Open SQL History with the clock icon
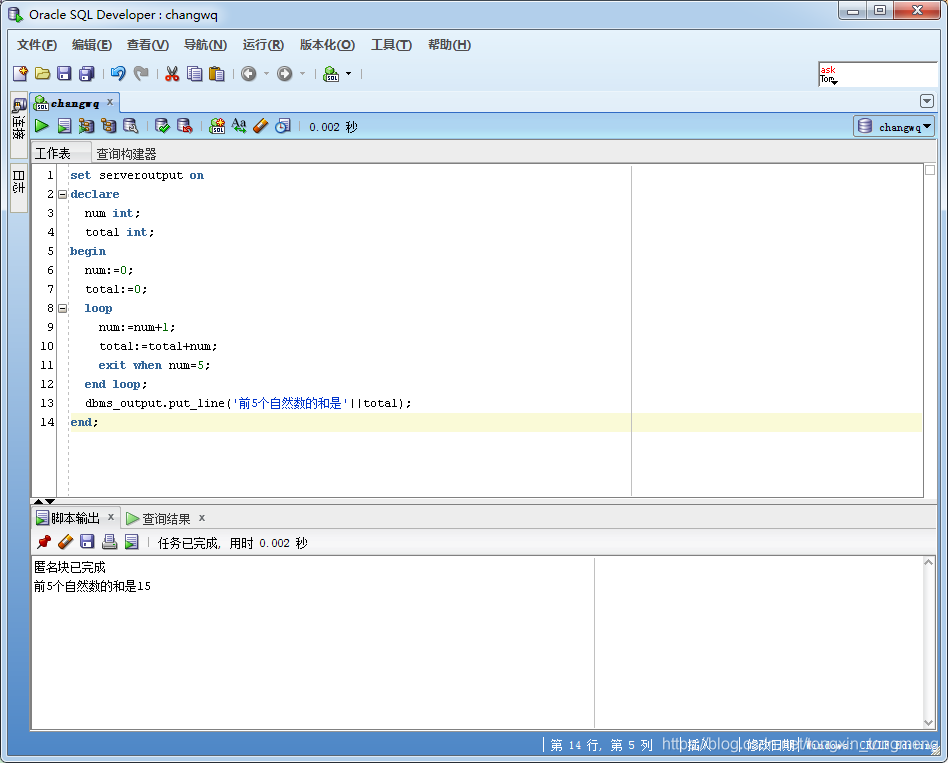Screen dimensions: 948x763 (x=283, y=126)
